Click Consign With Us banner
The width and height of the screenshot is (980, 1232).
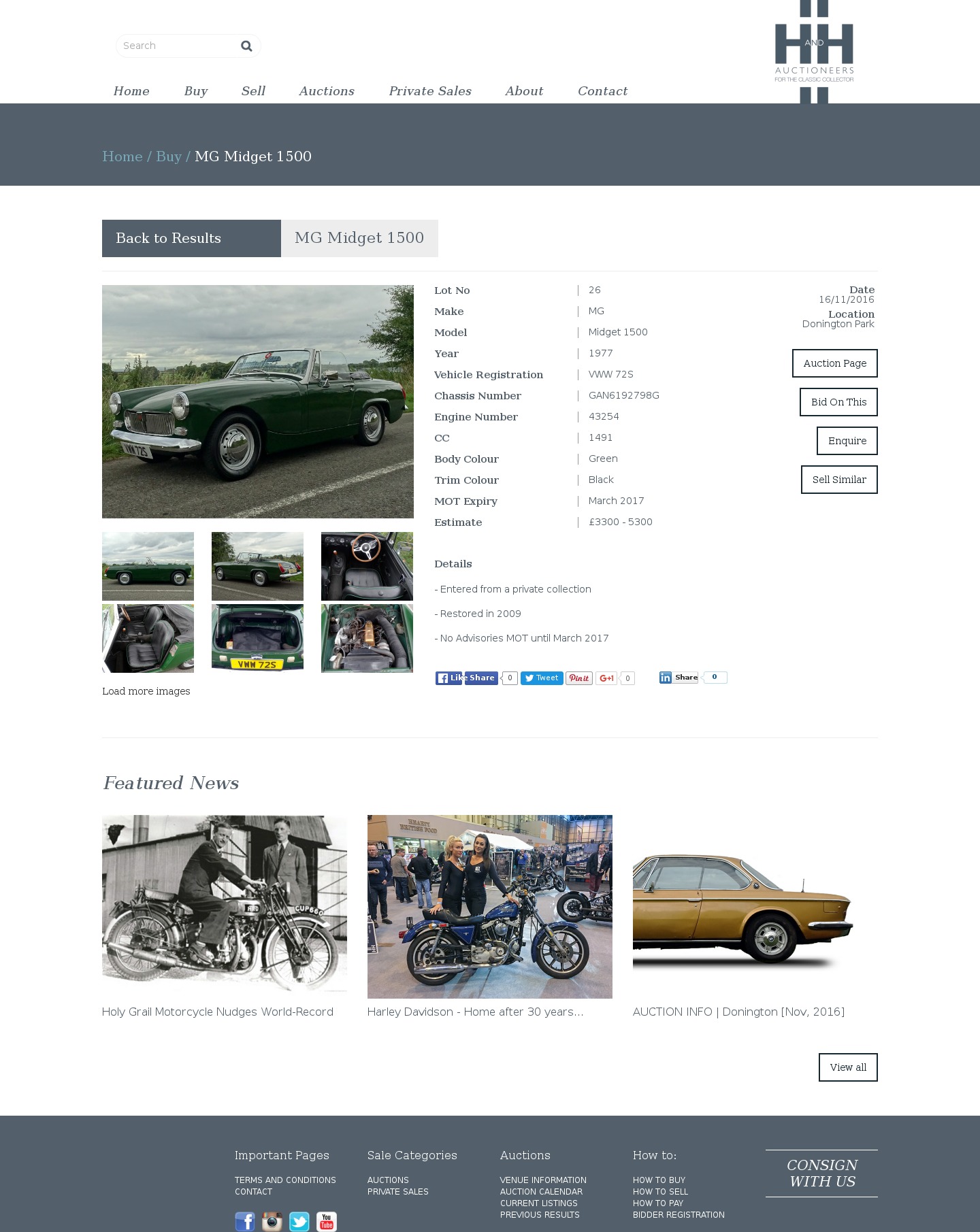pyautogui.click(x=821, y=1173)
